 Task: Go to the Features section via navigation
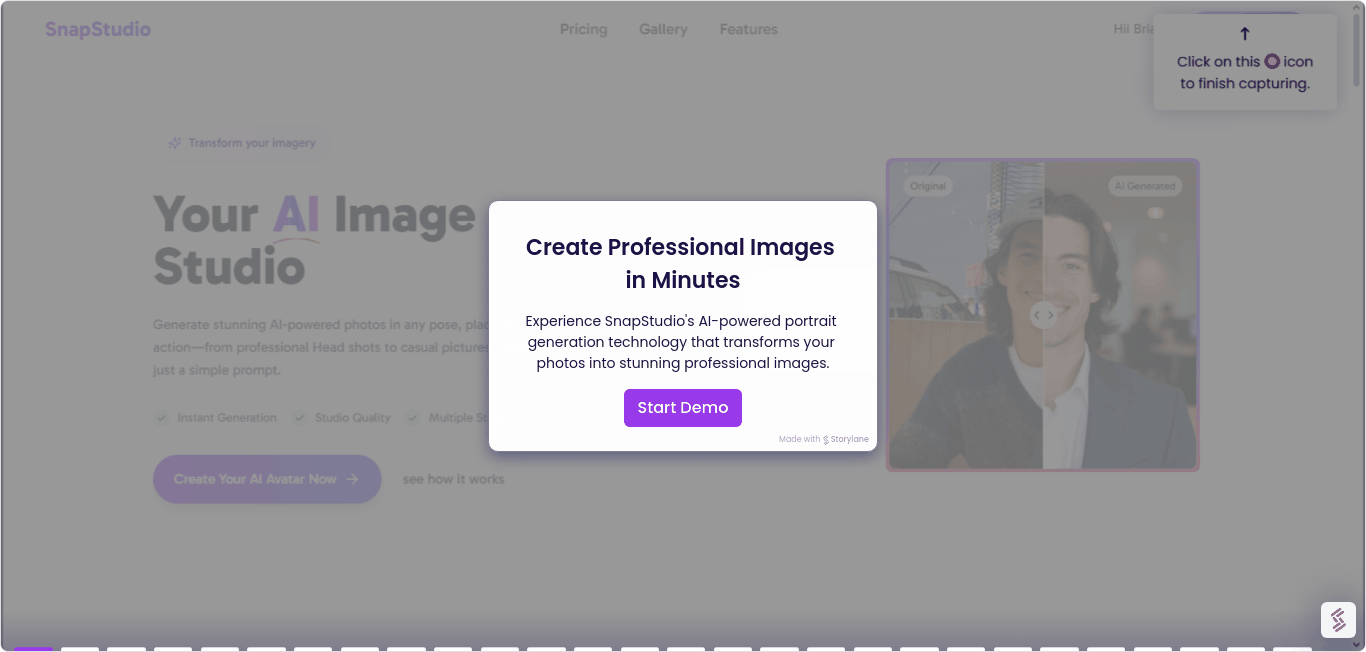pos(748,29)
